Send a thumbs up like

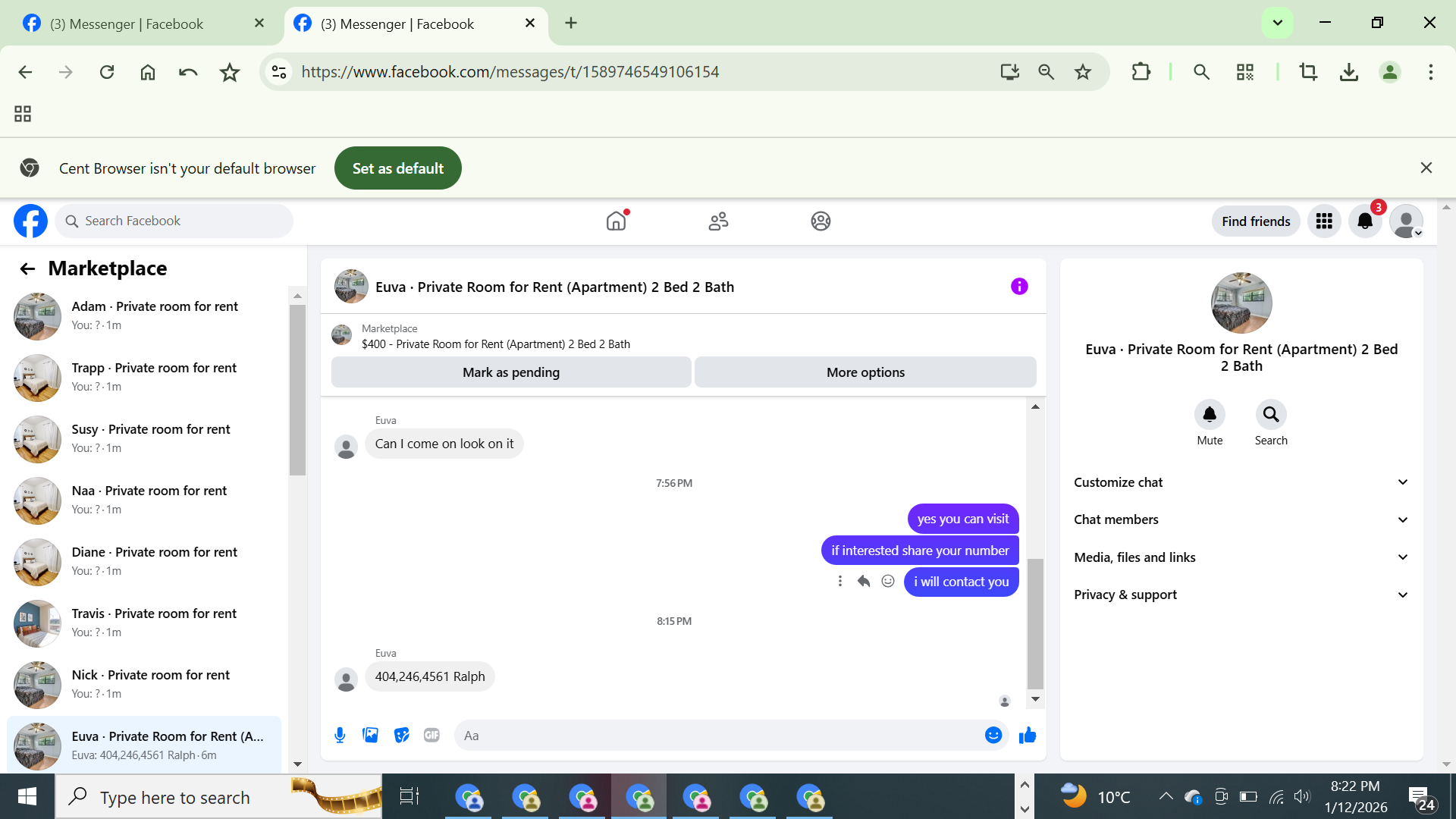coord(1028,735)
